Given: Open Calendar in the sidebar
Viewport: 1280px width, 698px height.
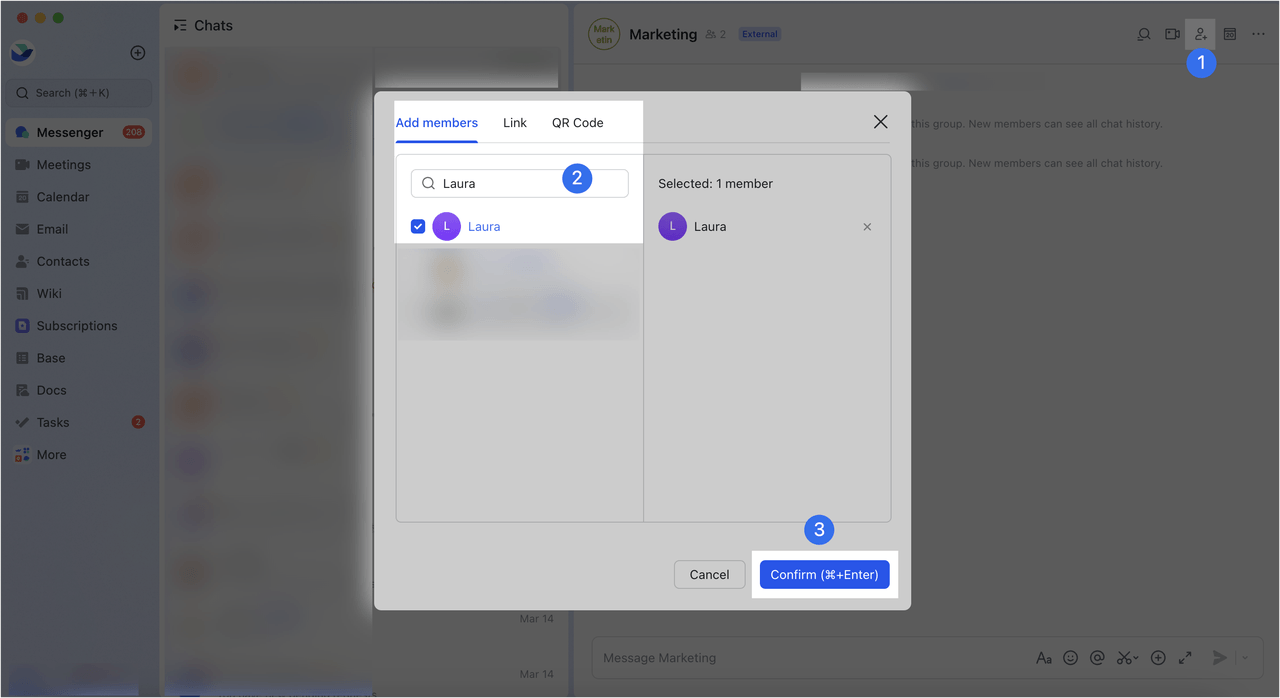Looking at the screenshot, I should point(63,197).
